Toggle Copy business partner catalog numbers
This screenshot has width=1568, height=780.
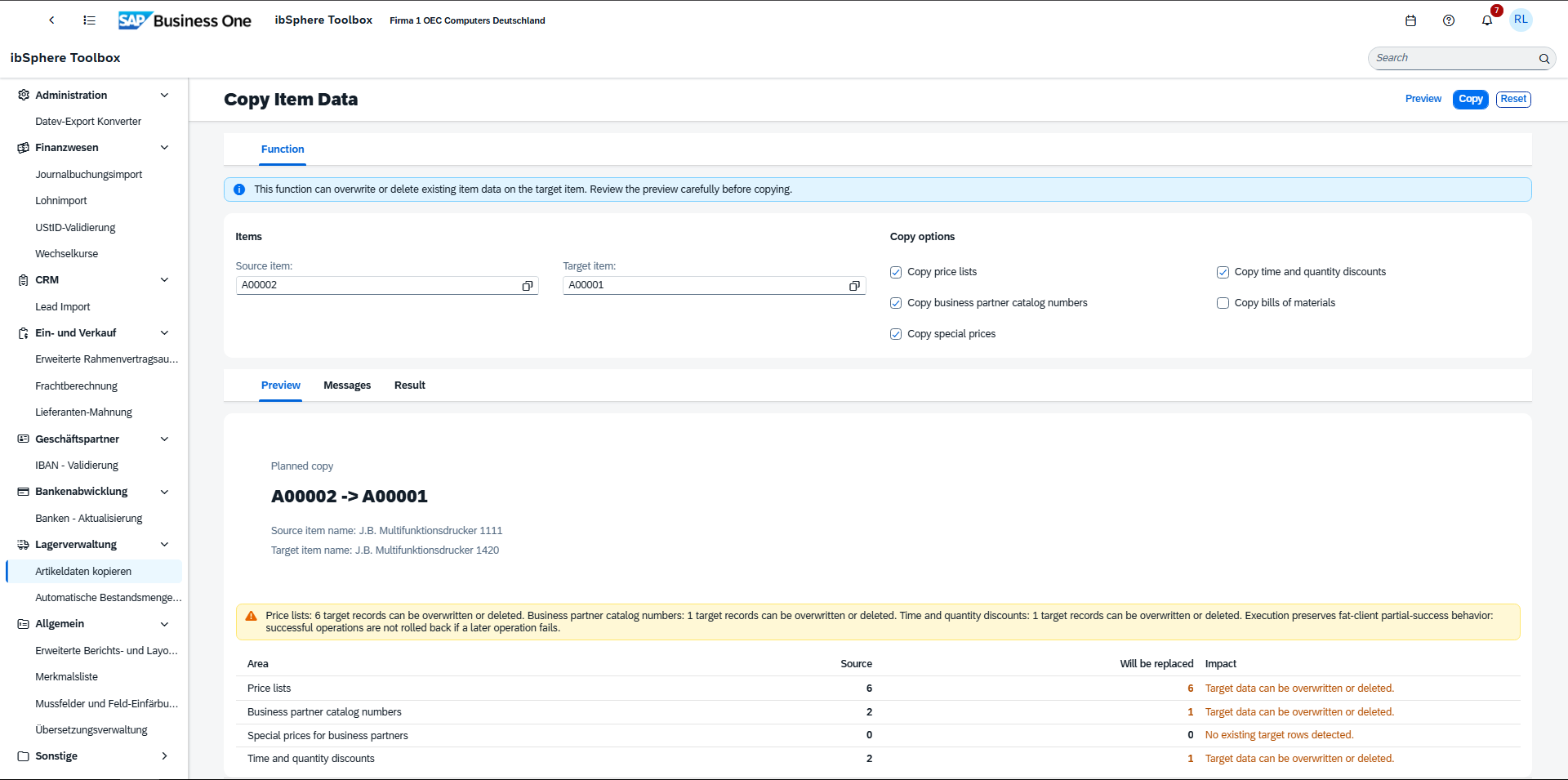coord(896,303)
